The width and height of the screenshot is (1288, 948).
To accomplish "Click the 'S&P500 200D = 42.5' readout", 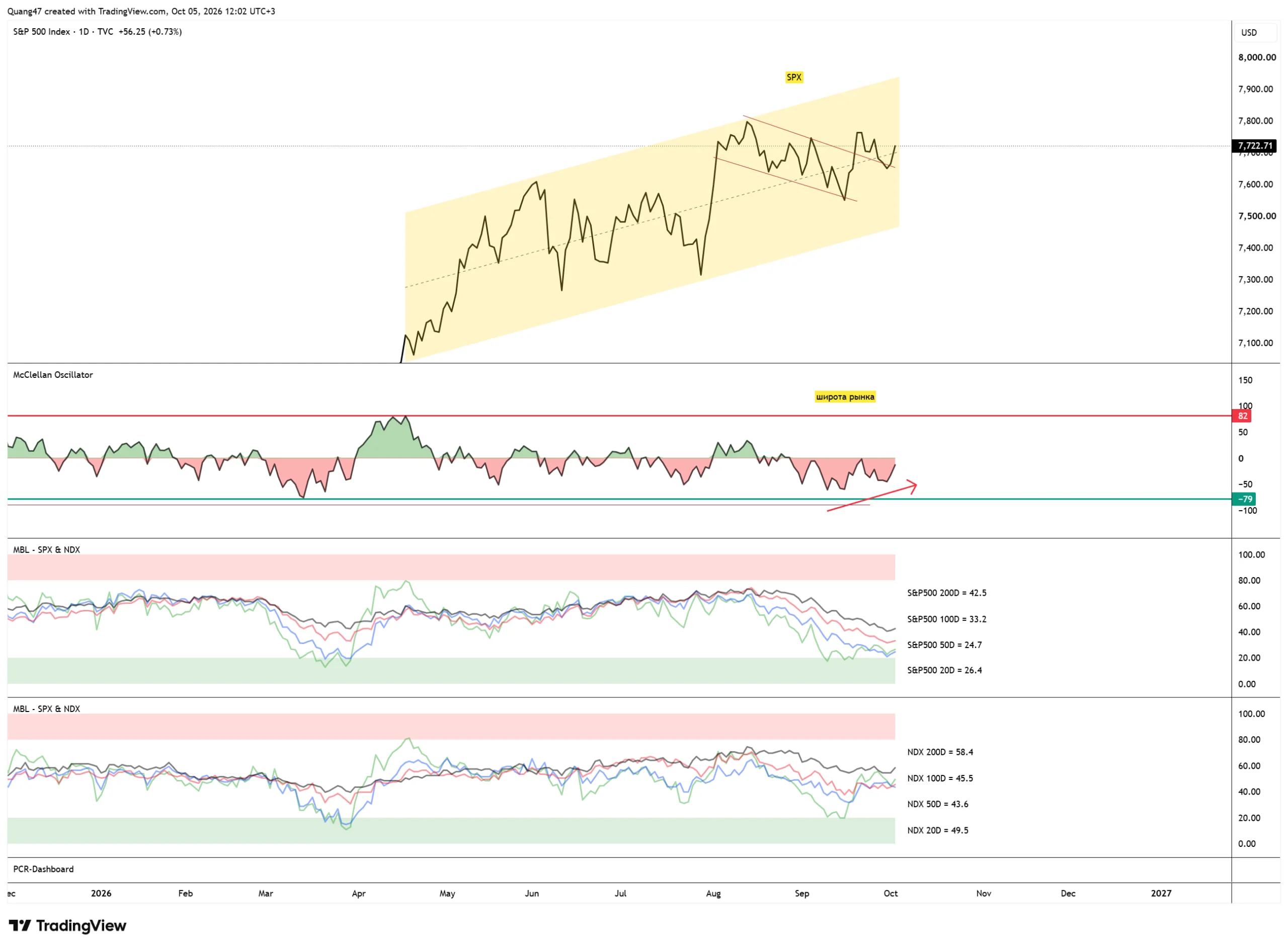I will [947, 593].
